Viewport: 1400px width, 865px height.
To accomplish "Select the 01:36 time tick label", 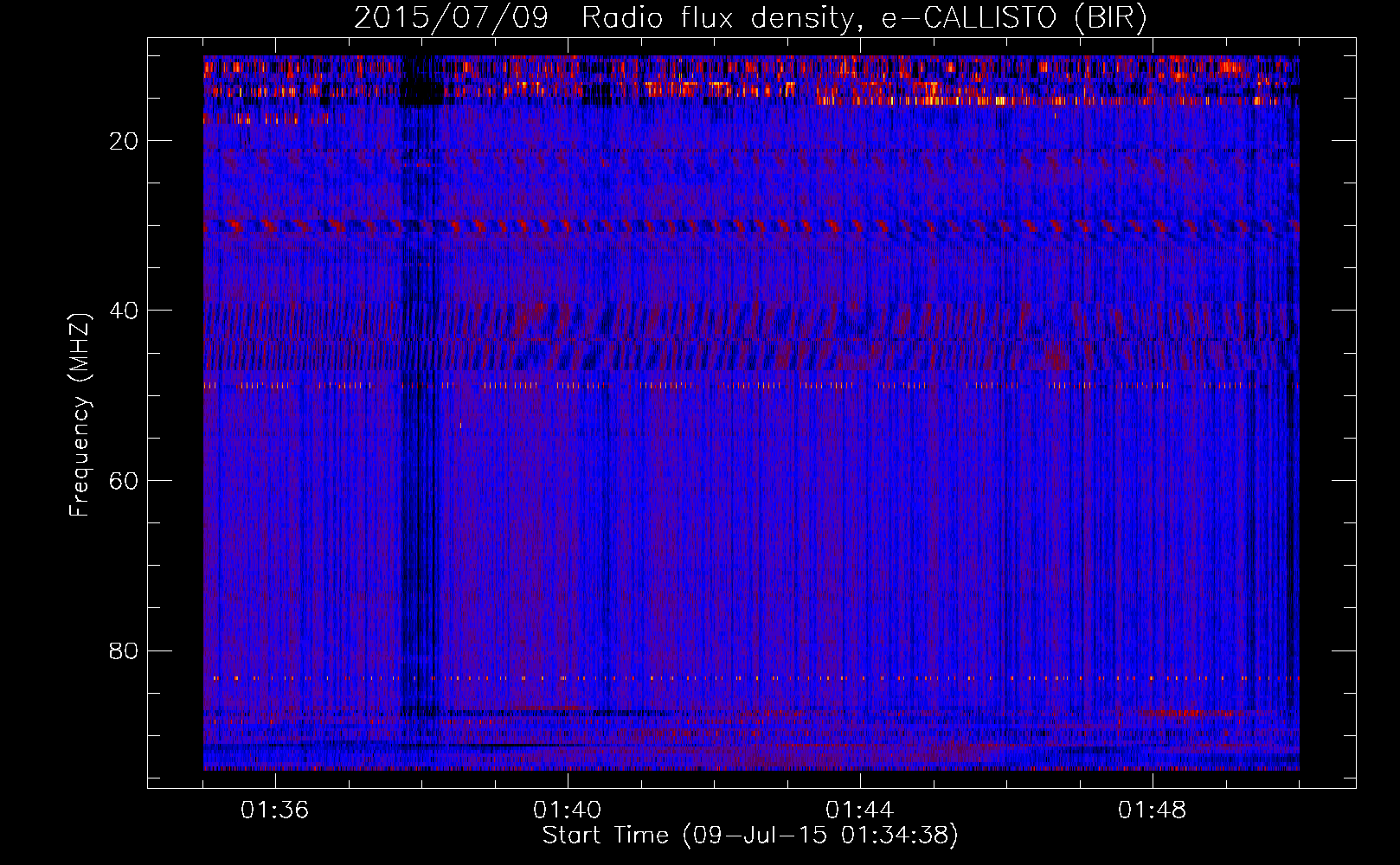I will pyautogui.click(x=274, y=811).
